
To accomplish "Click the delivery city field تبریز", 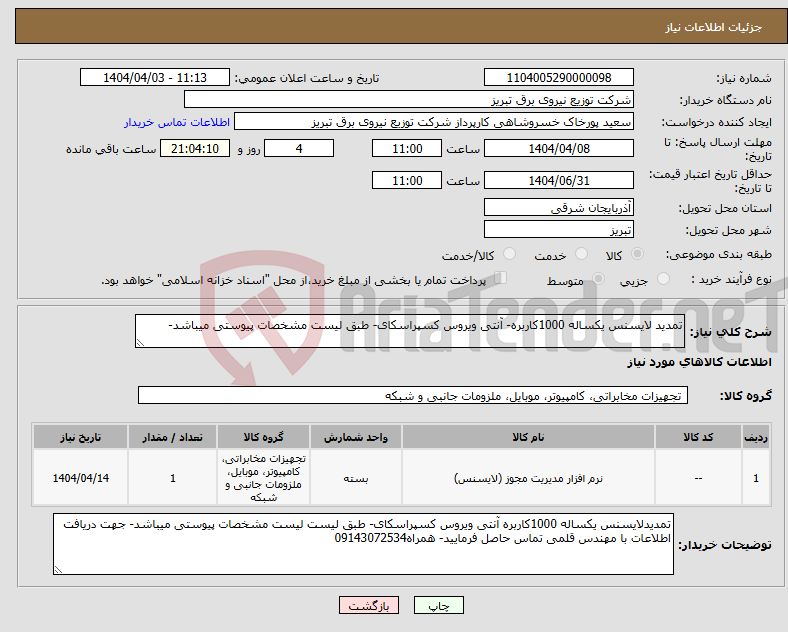I will [x=558, y=229].
